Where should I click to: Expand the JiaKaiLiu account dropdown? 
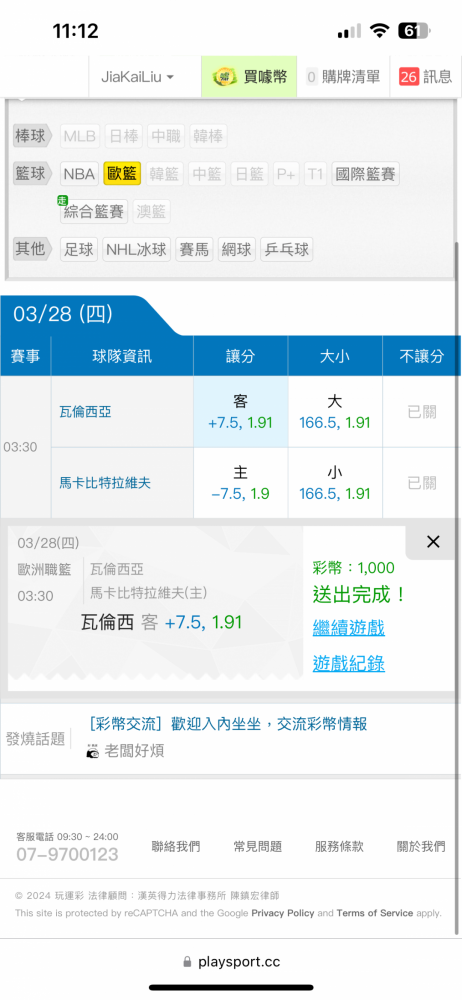click(x=138, y=77)
